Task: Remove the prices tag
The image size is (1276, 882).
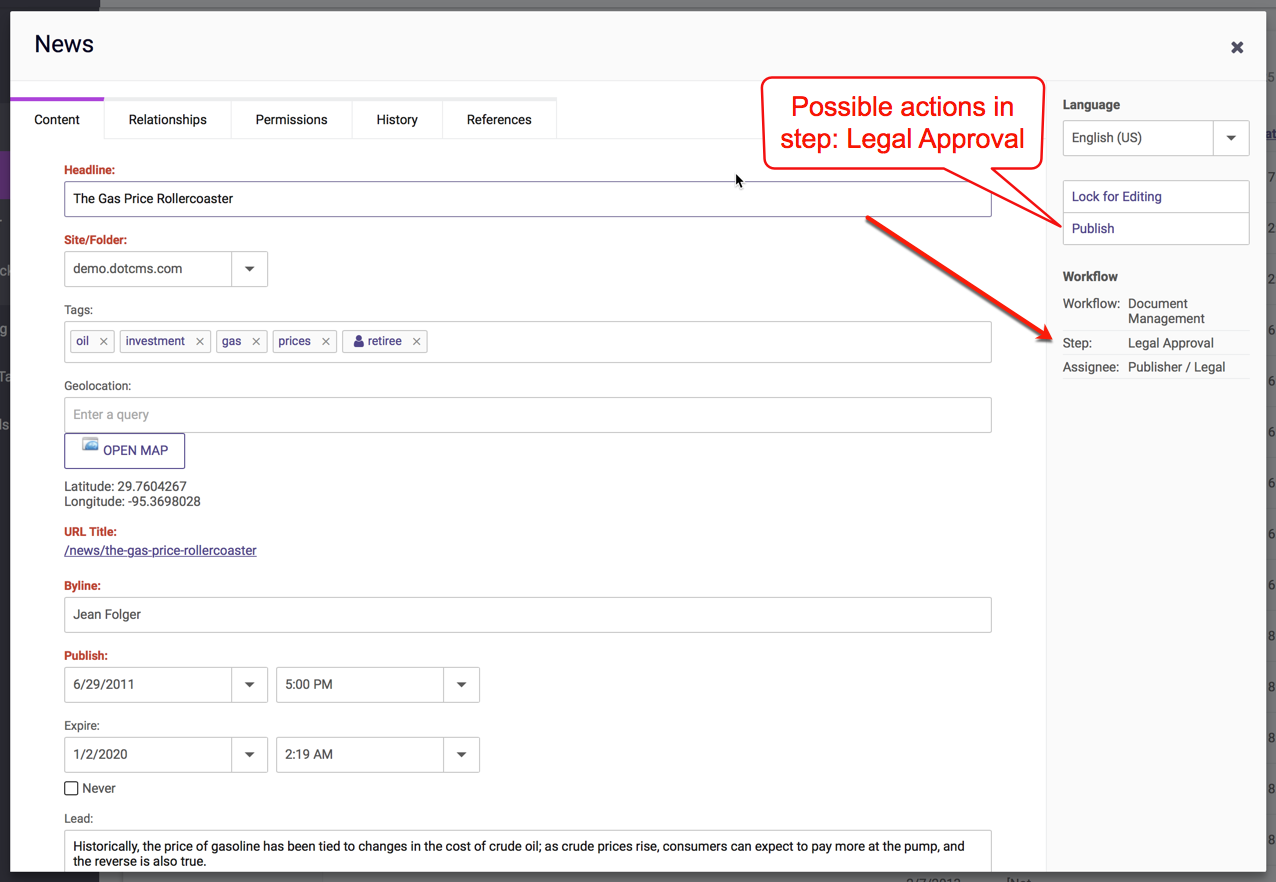Action: click(326, 342)
